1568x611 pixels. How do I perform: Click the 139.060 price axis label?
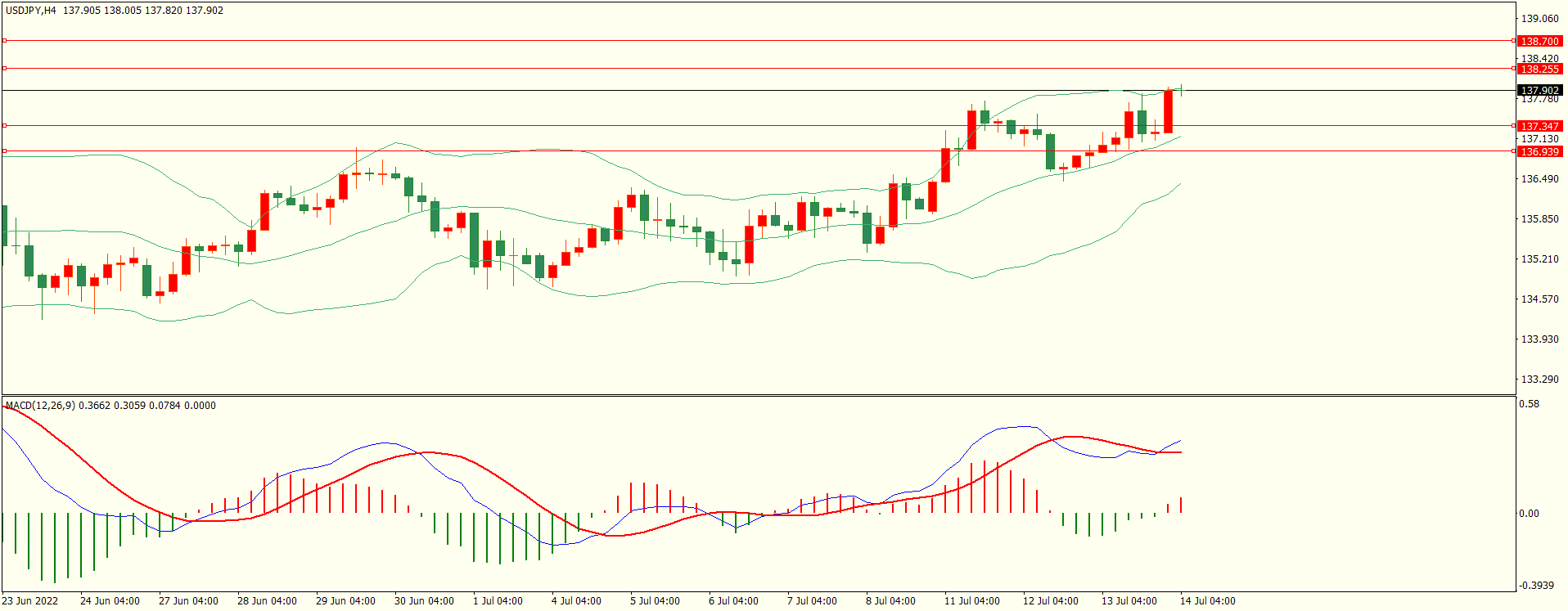click(x=1539, y=18)
